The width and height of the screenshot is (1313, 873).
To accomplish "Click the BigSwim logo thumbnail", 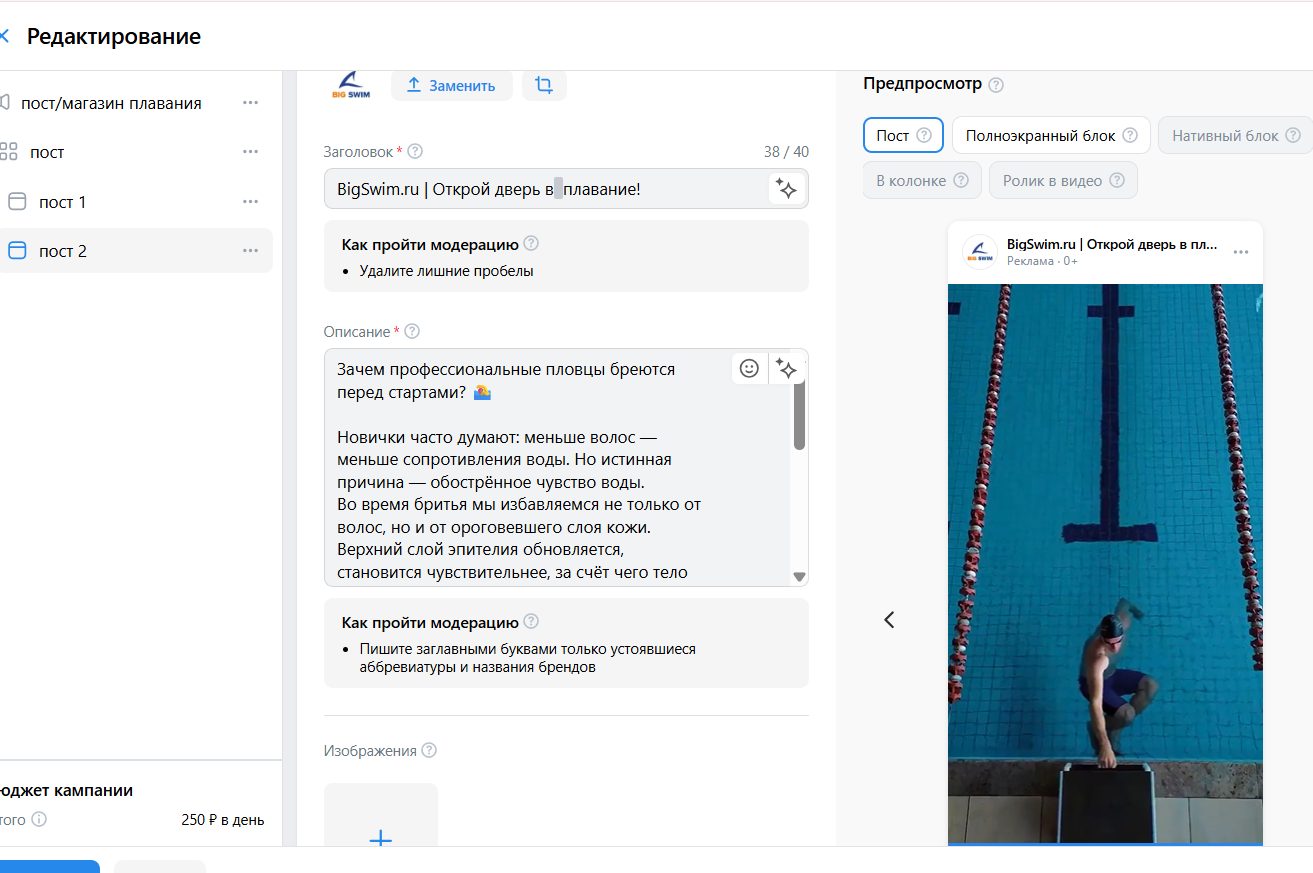I will click(x=351, y=85).
